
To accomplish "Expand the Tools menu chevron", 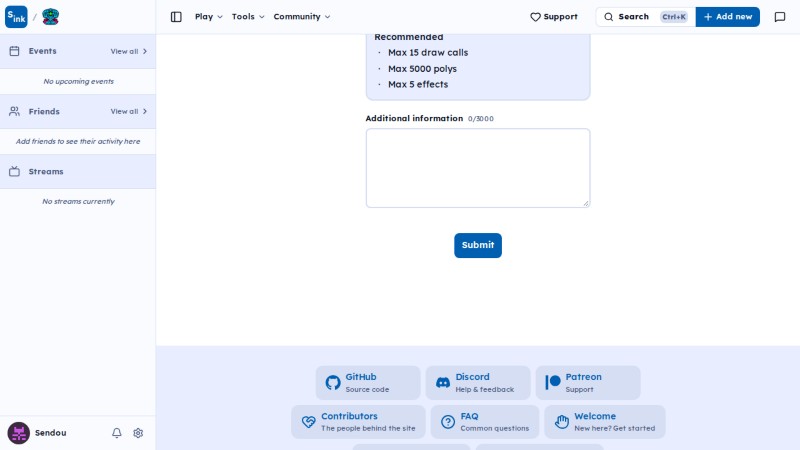I will click(262, 17).
